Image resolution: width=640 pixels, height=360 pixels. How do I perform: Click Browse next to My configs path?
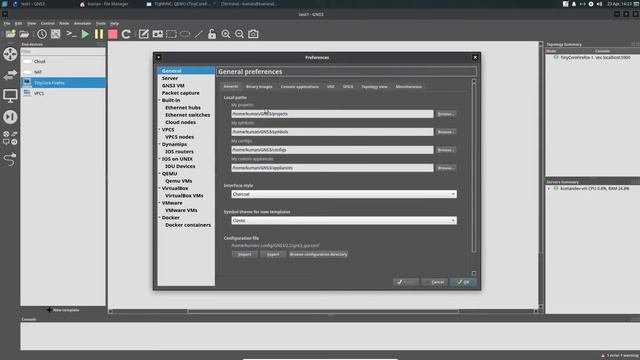[x=446, y=150]
